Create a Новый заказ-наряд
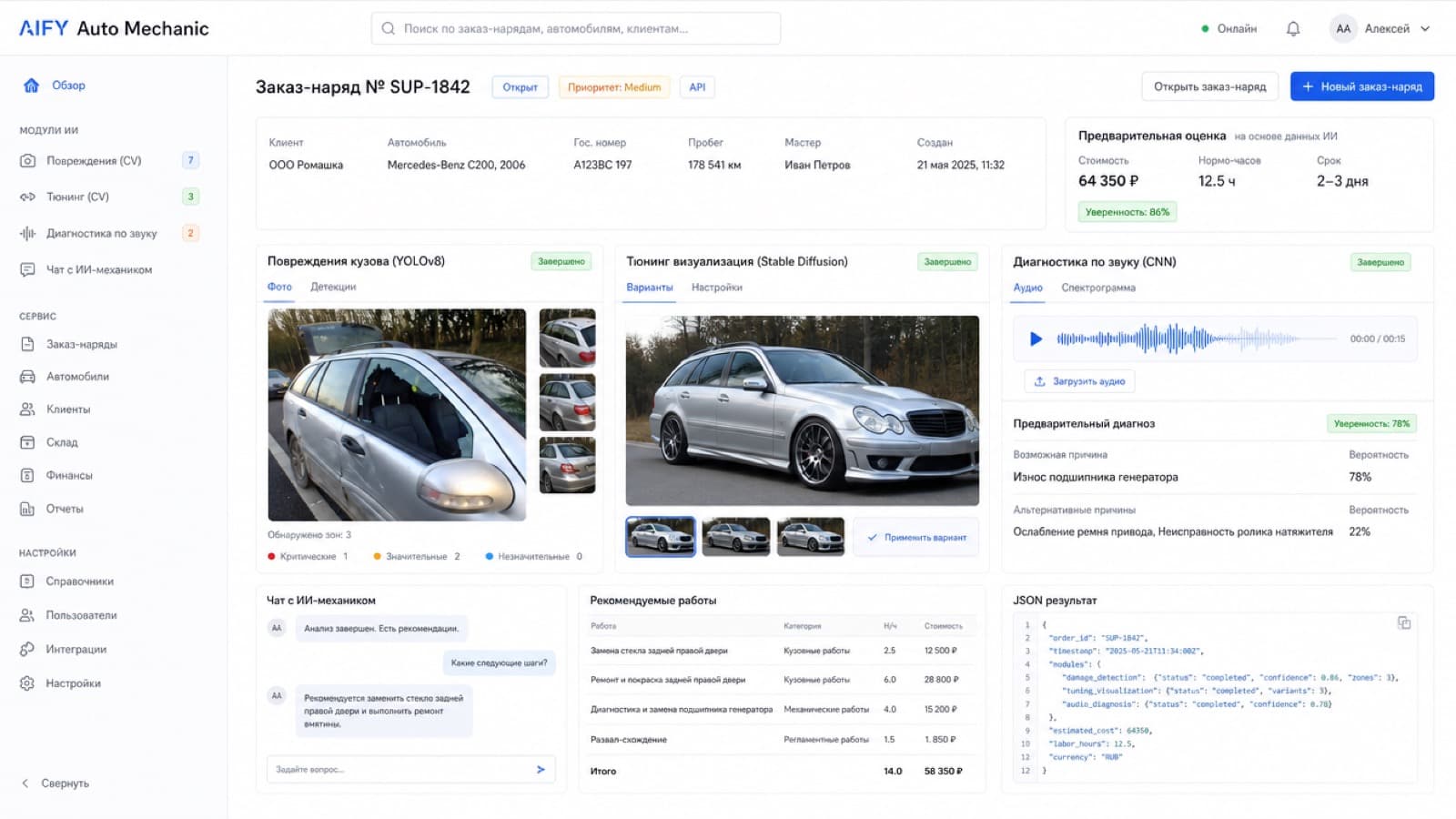1456x819 pixels. [1362, 86]
